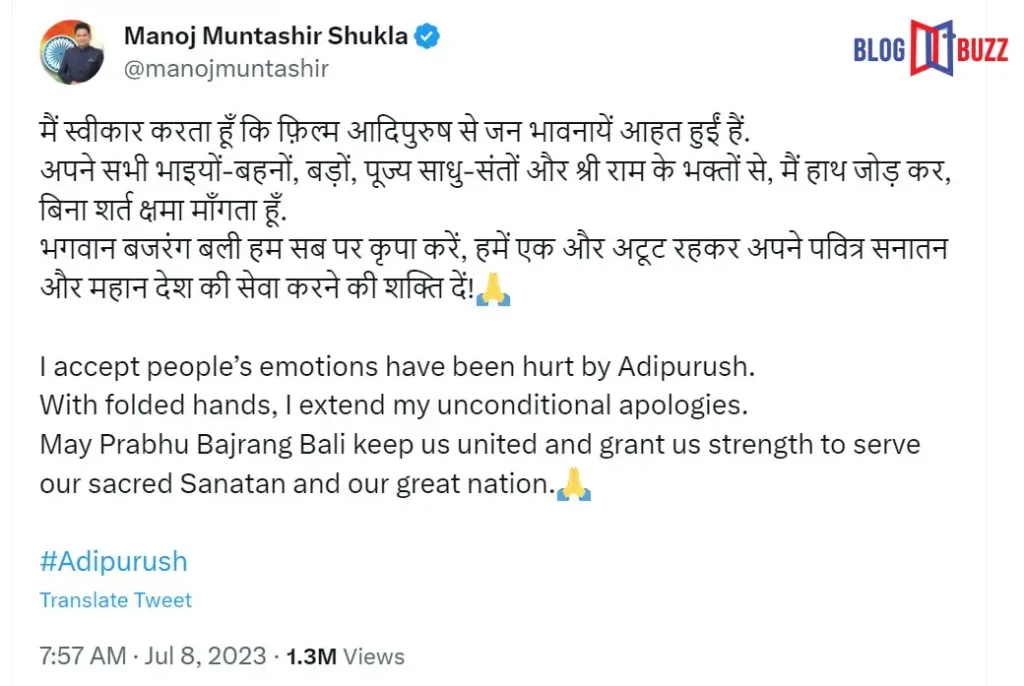Open Manoj Muntashir's profile avatar photo

pyautogui.click(x=71, y=52)
